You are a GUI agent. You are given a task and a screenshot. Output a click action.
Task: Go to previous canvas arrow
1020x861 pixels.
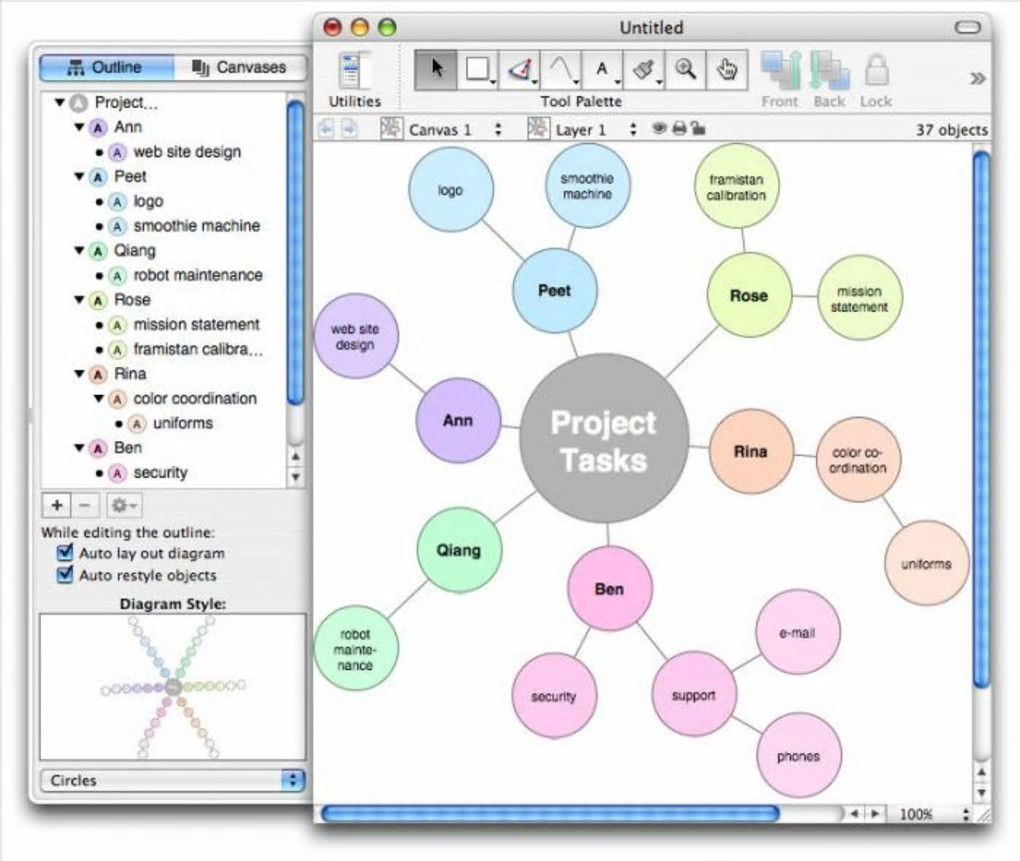point(326,129)
